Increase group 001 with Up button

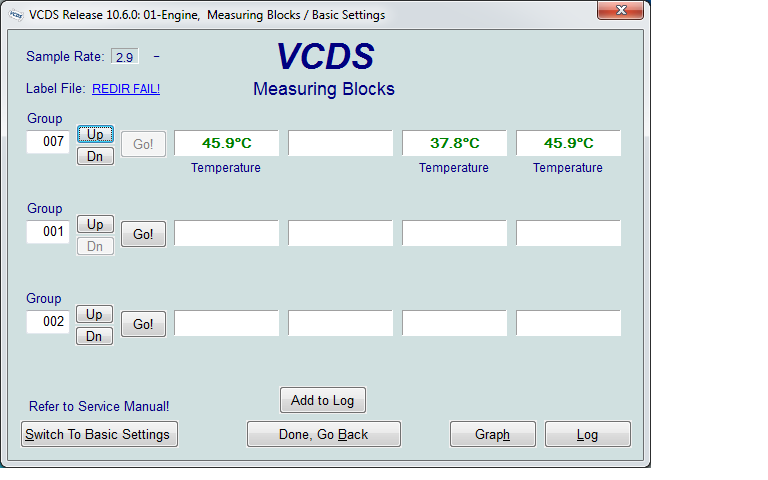95,224
